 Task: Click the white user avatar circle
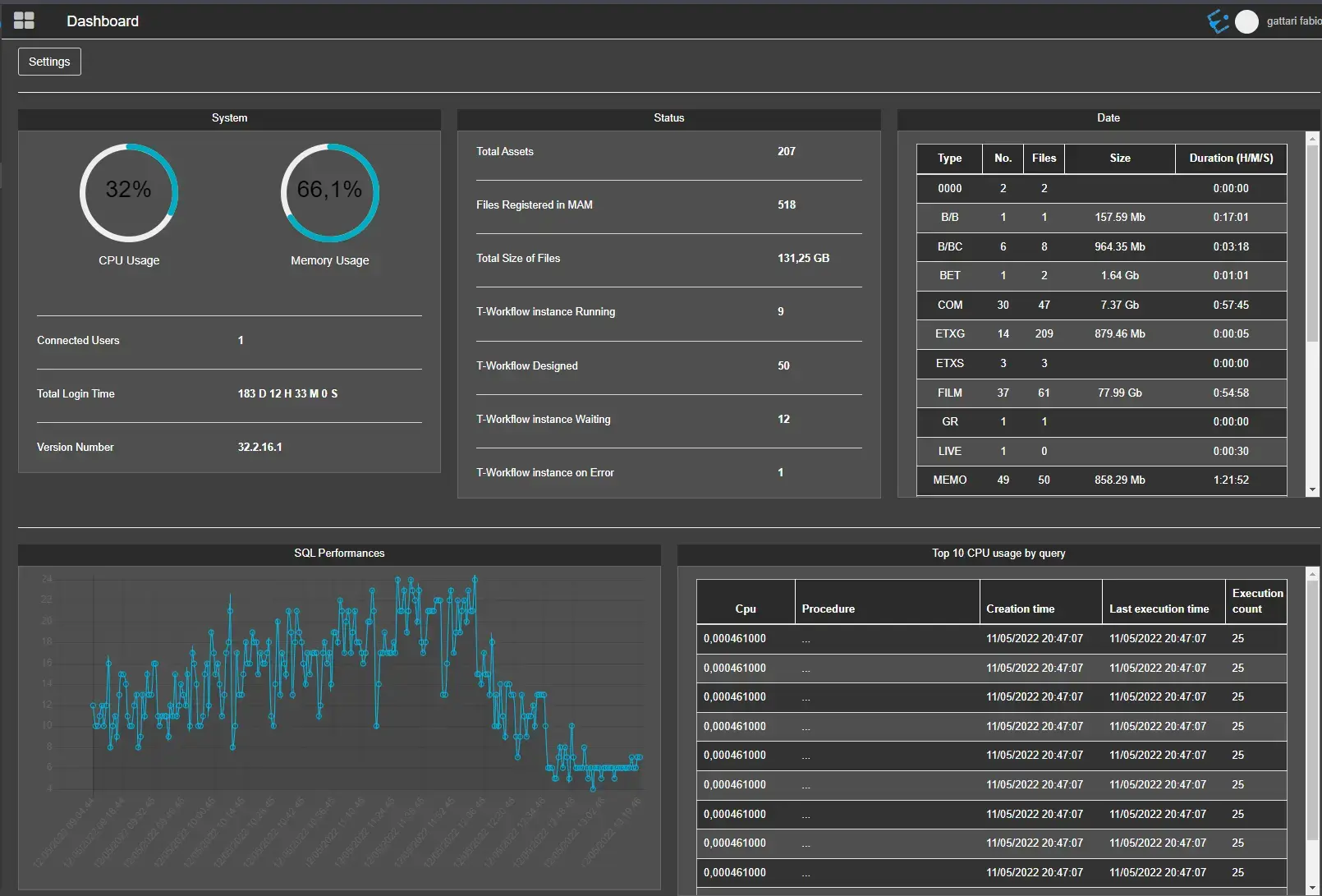click(1246, 22)
